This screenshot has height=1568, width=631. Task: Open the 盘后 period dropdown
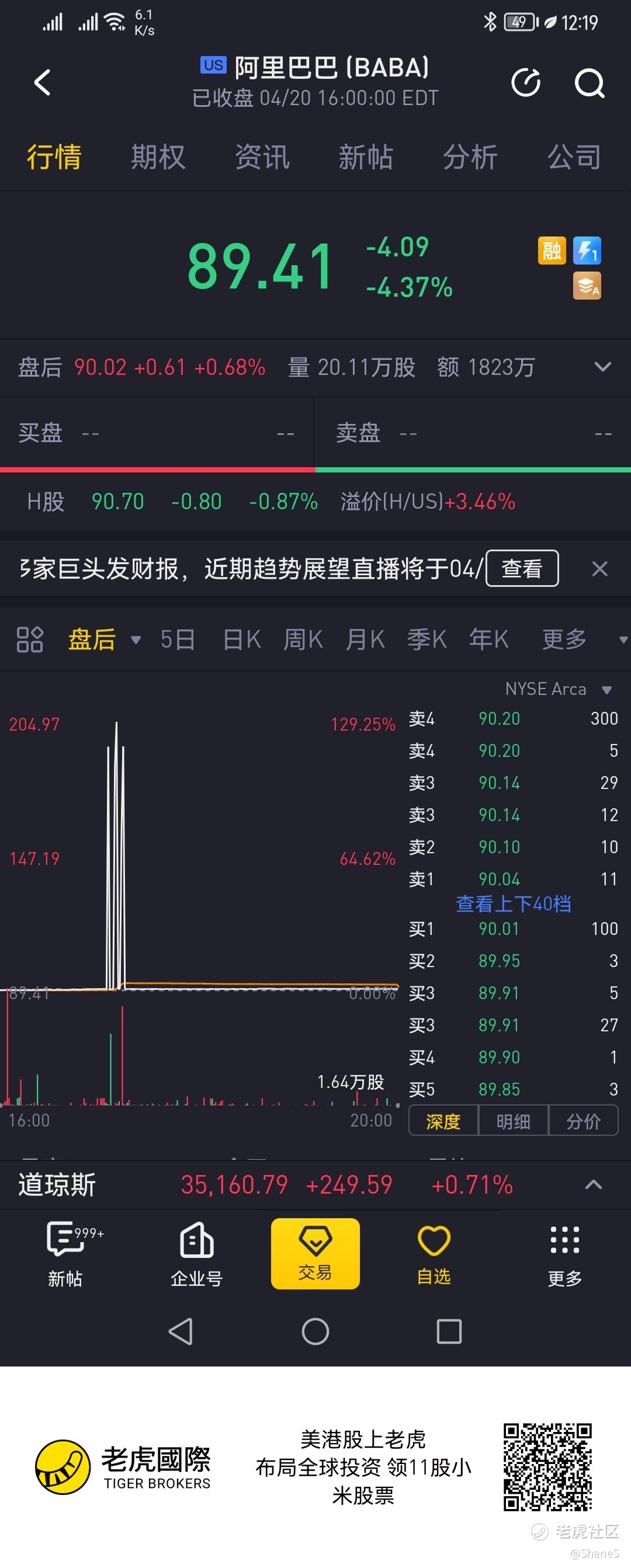tap(104, 639)
